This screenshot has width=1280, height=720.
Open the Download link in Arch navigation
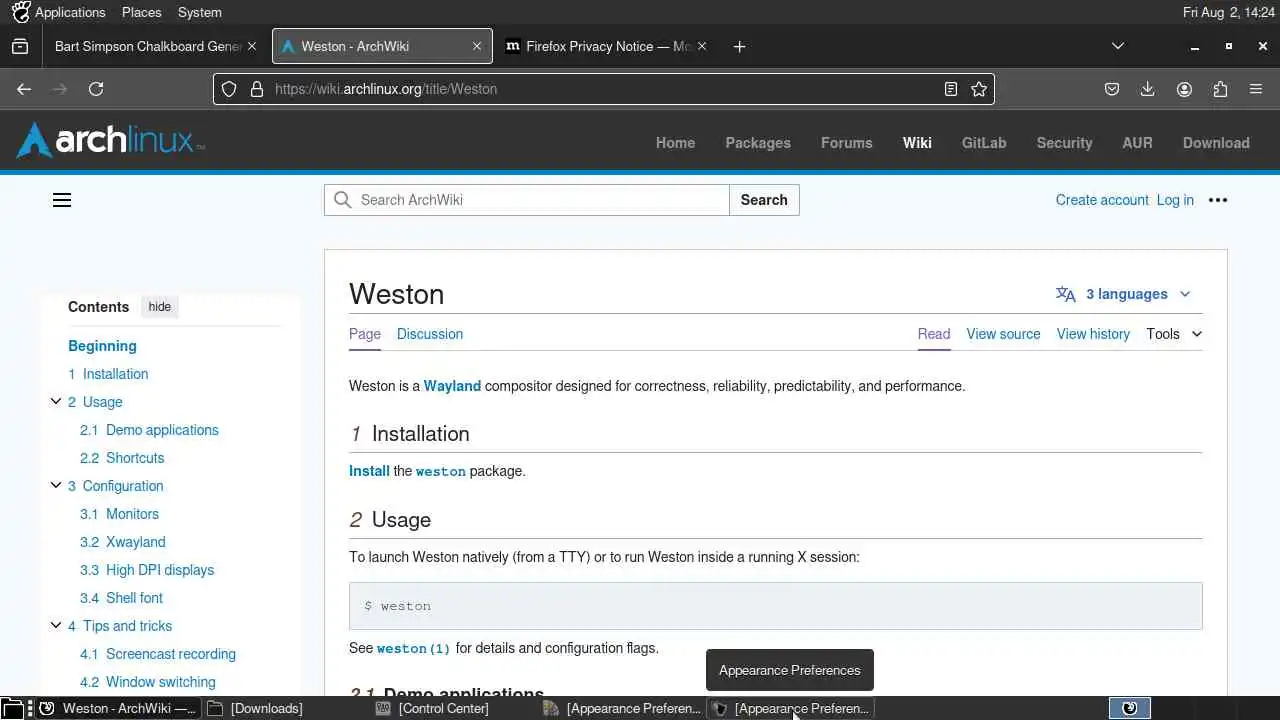pyautogui.click(x=1216, y=143)
